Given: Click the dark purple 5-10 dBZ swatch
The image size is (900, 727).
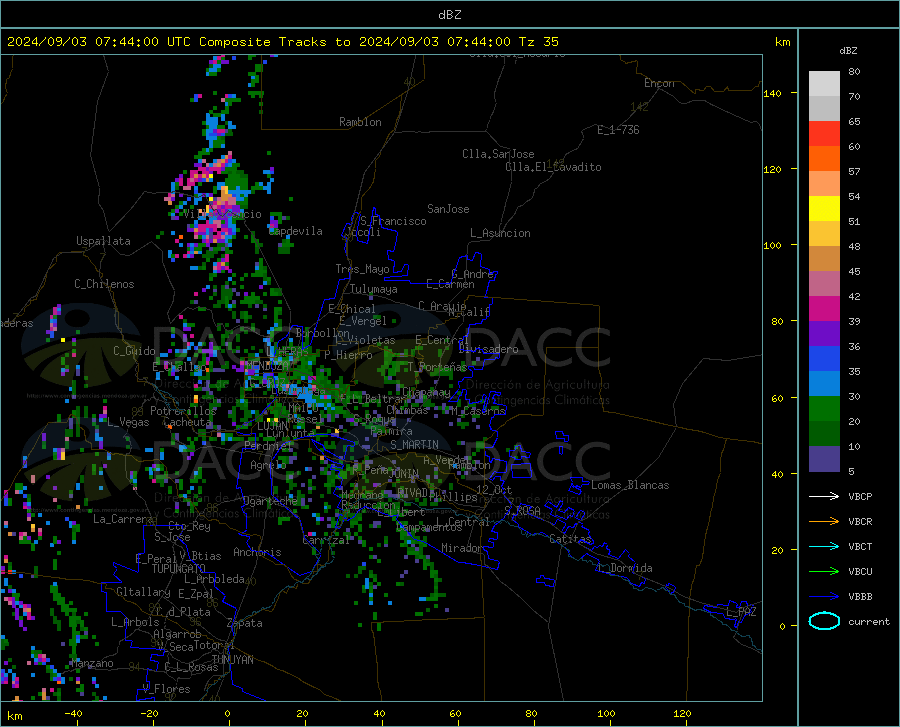Looking at the screenshot, I should [824, 459].
